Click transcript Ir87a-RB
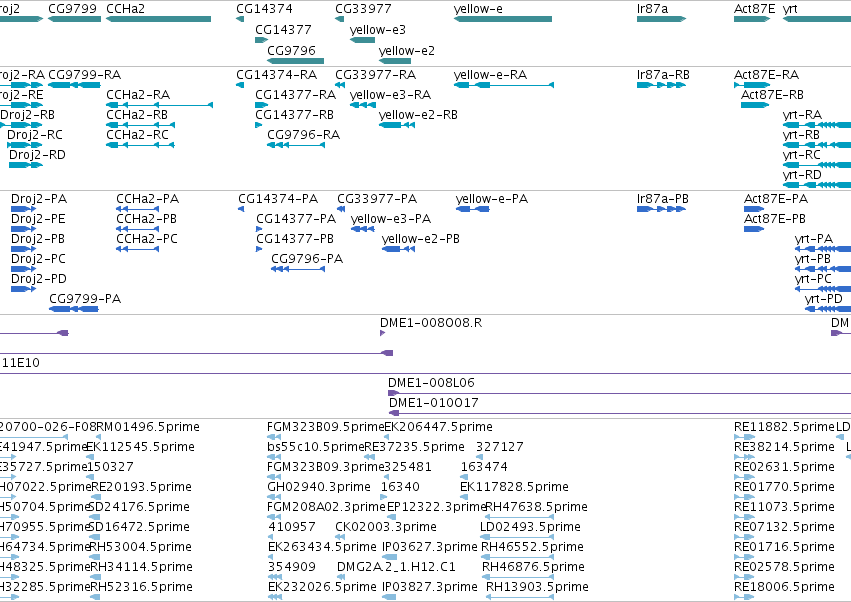 click(x=663, y=74)
